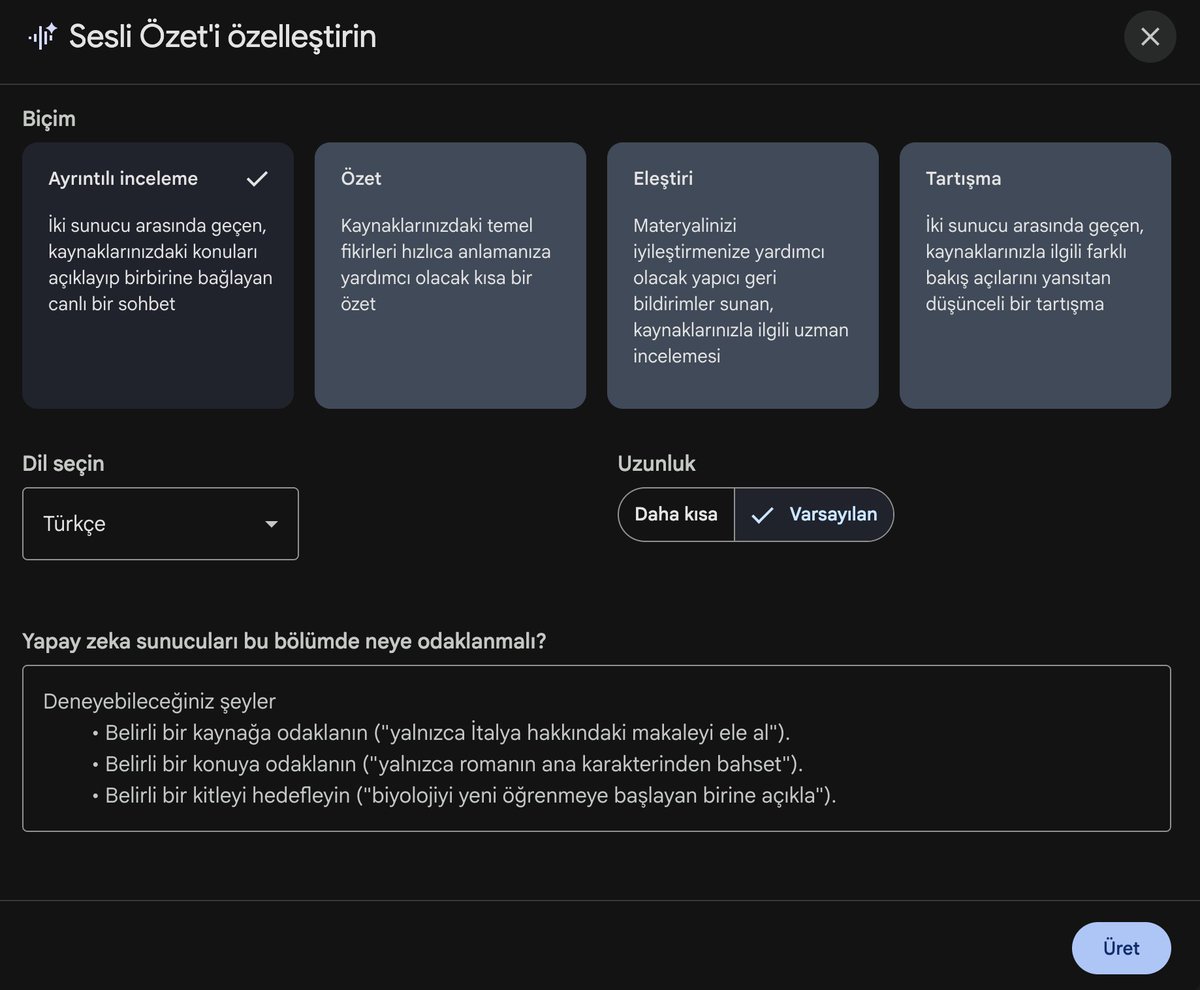Choose the Özet format card
The width and height of the screenshot is (1200, 990).
(450, 275)
